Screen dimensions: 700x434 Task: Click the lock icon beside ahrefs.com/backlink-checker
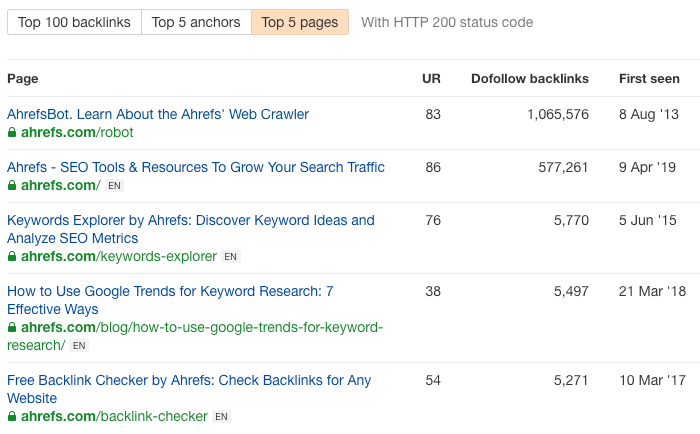coord(12,417)
